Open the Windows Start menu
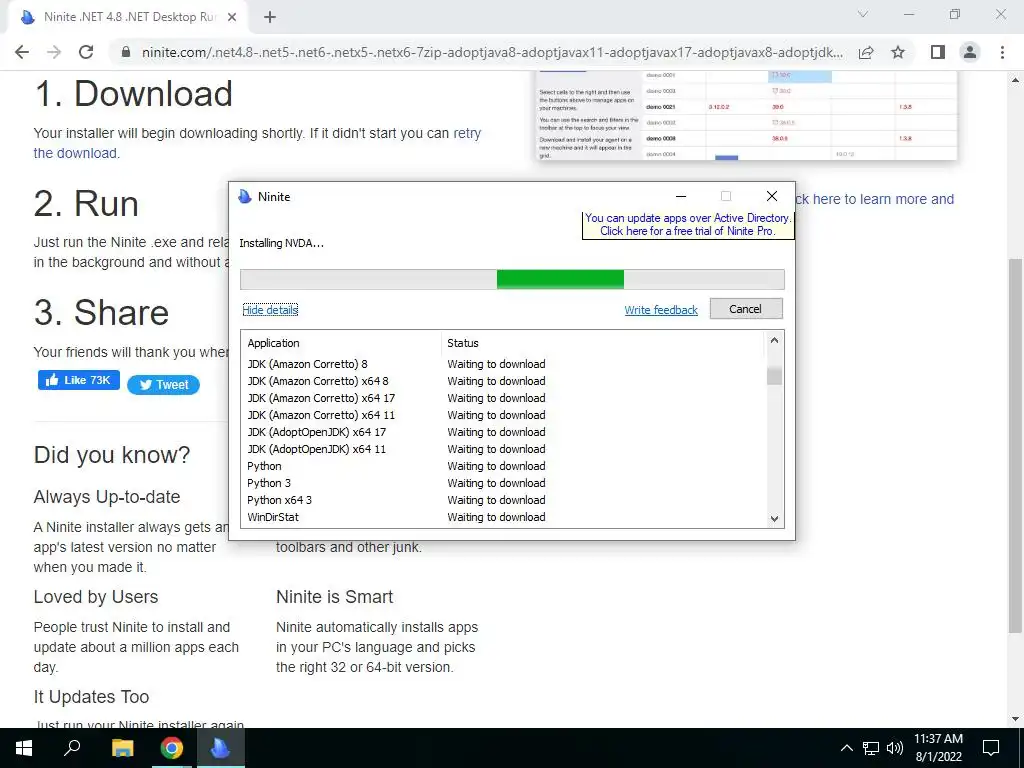Screen dimensions: 1024x768 point(24,748)
